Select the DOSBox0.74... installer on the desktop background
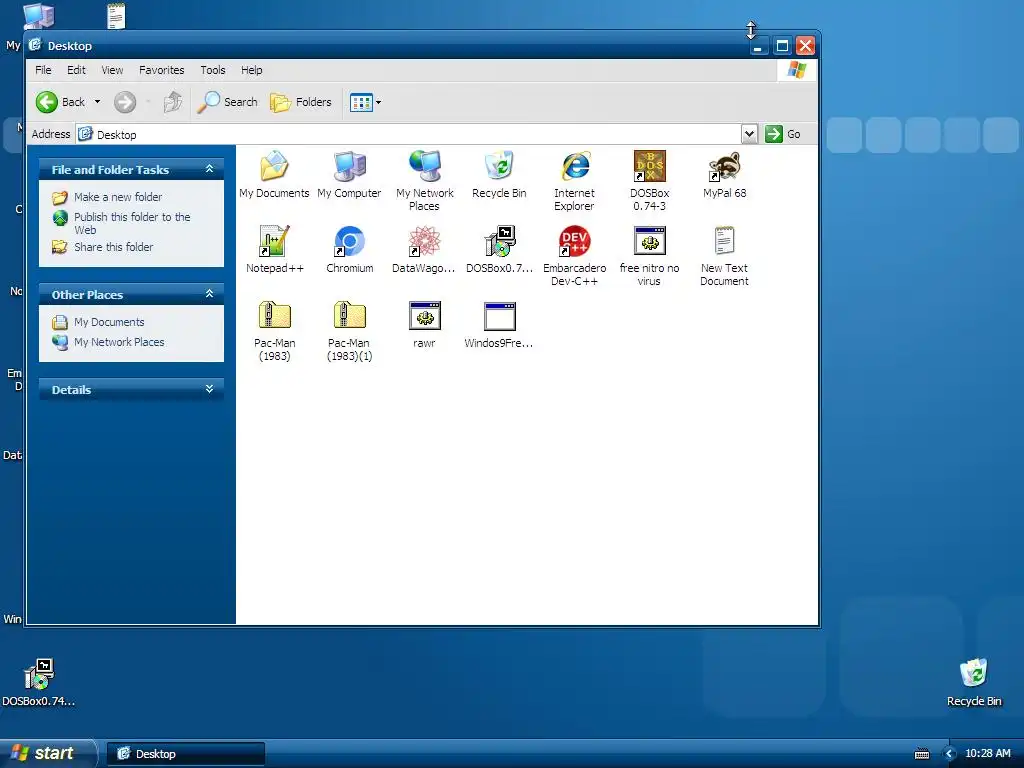Viewport: 1024px width, 768px height. (x=39, y=682)
